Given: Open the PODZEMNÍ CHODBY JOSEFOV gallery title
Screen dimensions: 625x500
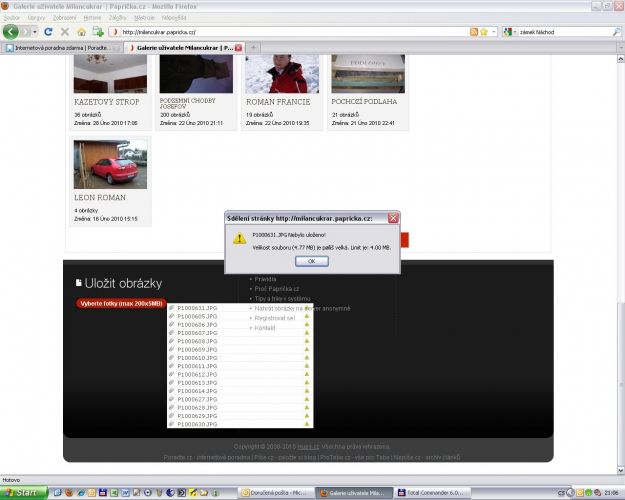Looking at the screenshot, I should click(x=188, y=103).
